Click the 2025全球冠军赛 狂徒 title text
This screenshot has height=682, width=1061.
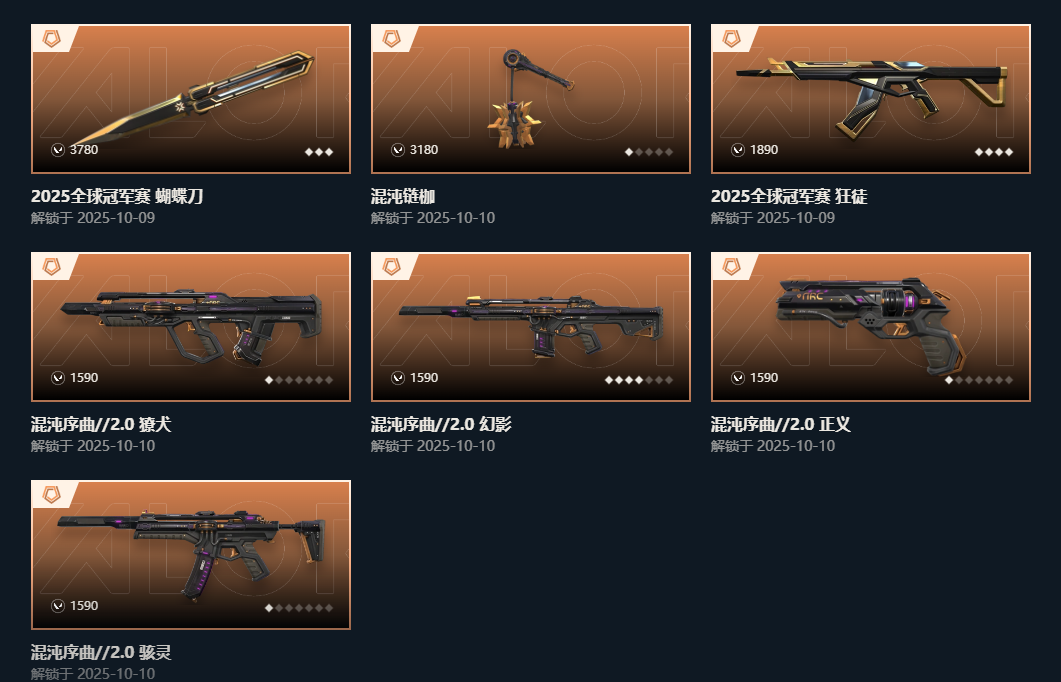tap(789, 196)
